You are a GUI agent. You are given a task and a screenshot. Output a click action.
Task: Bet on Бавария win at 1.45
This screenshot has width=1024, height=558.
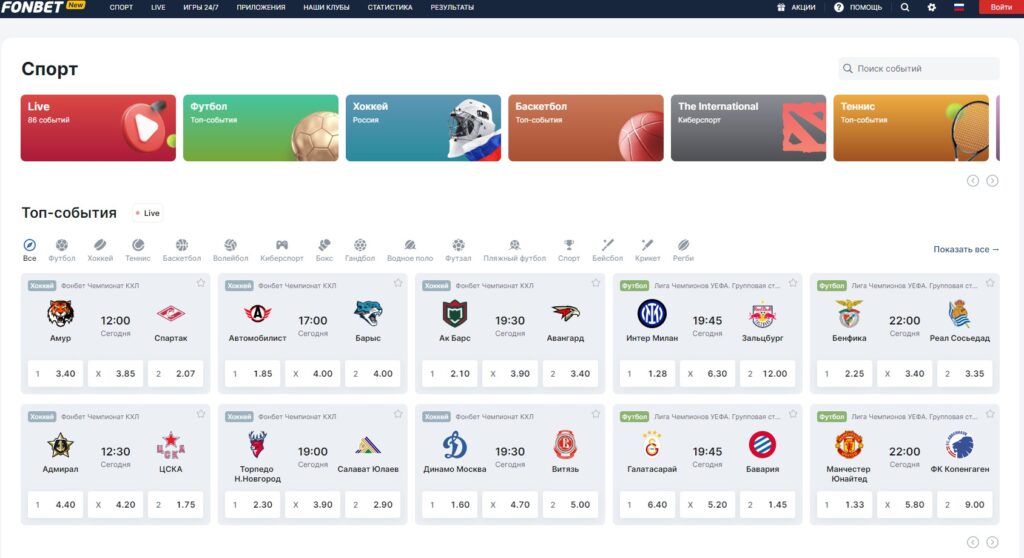pos(767,504)
